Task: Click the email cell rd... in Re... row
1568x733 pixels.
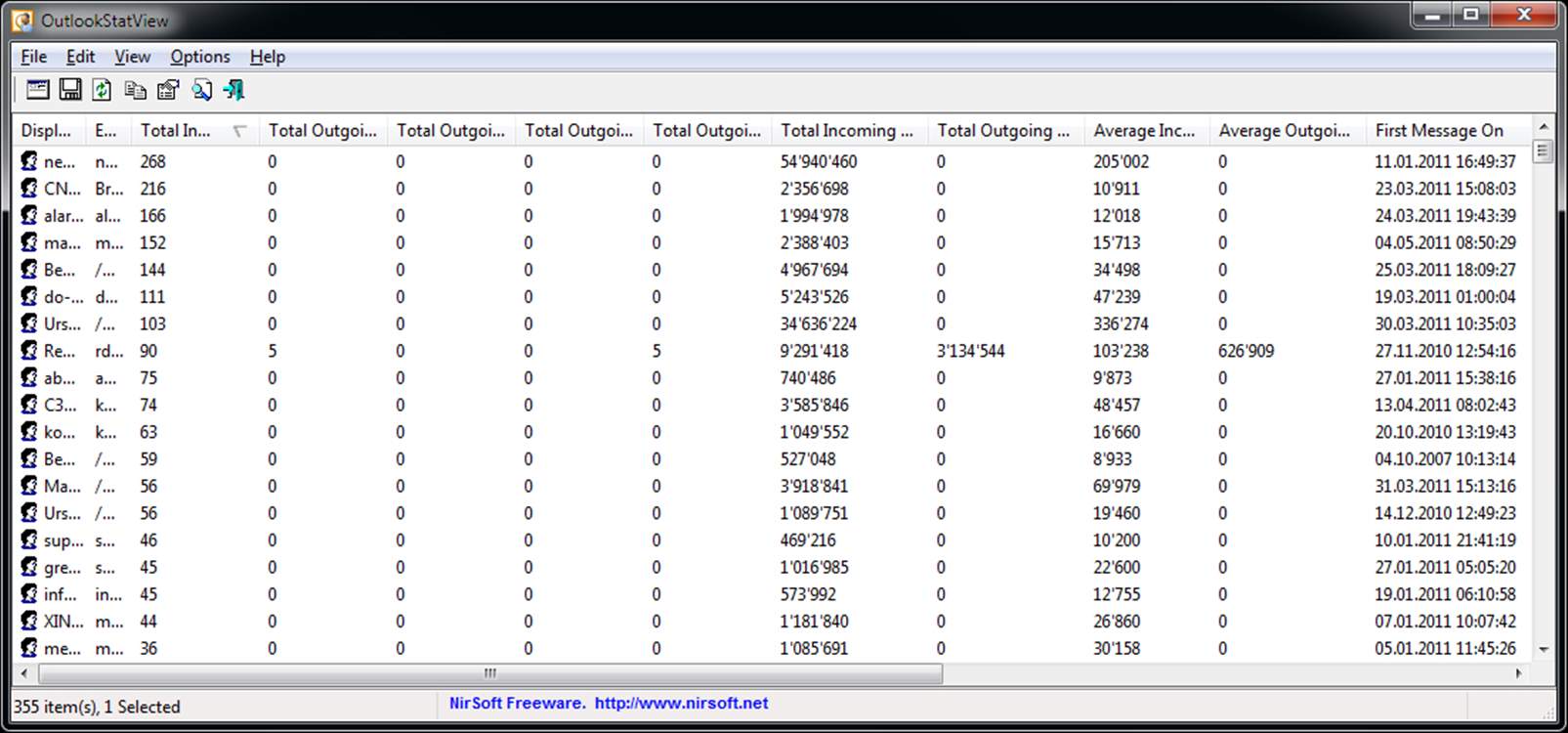Action: pos(108,351)
